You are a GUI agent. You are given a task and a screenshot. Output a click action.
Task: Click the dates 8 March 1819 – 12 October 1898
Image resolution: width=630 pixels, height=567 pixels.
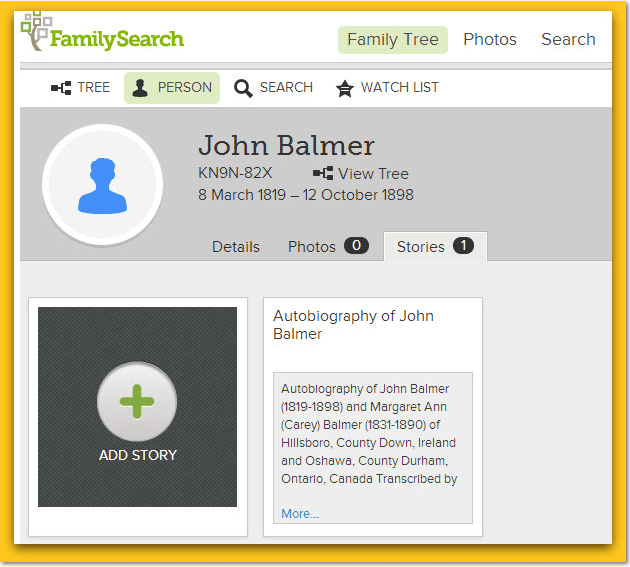pyautogui.click(x=305, y=195)
